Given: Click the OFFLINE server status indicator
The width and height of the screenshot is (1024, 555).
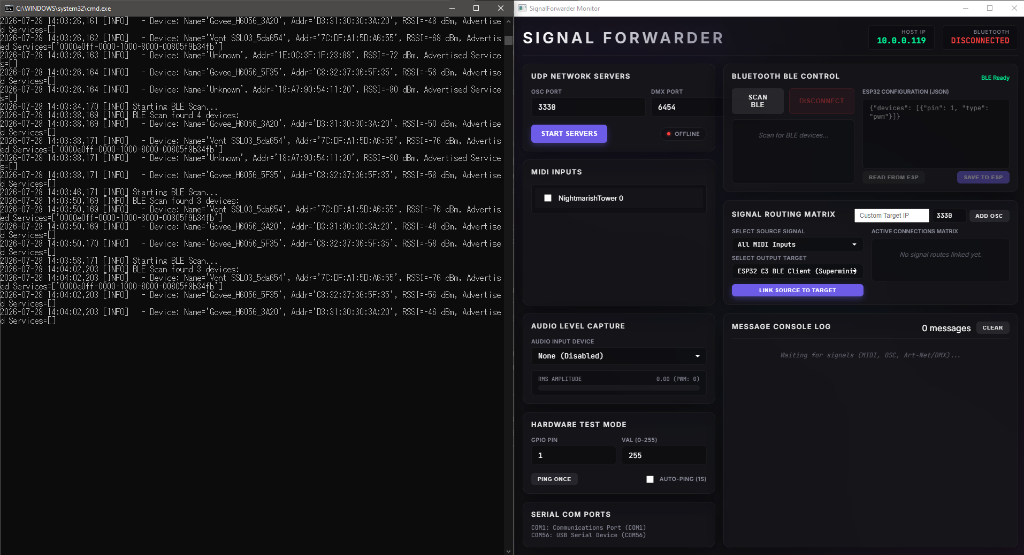Looking at the screenshot, I should tap(683, 134).
